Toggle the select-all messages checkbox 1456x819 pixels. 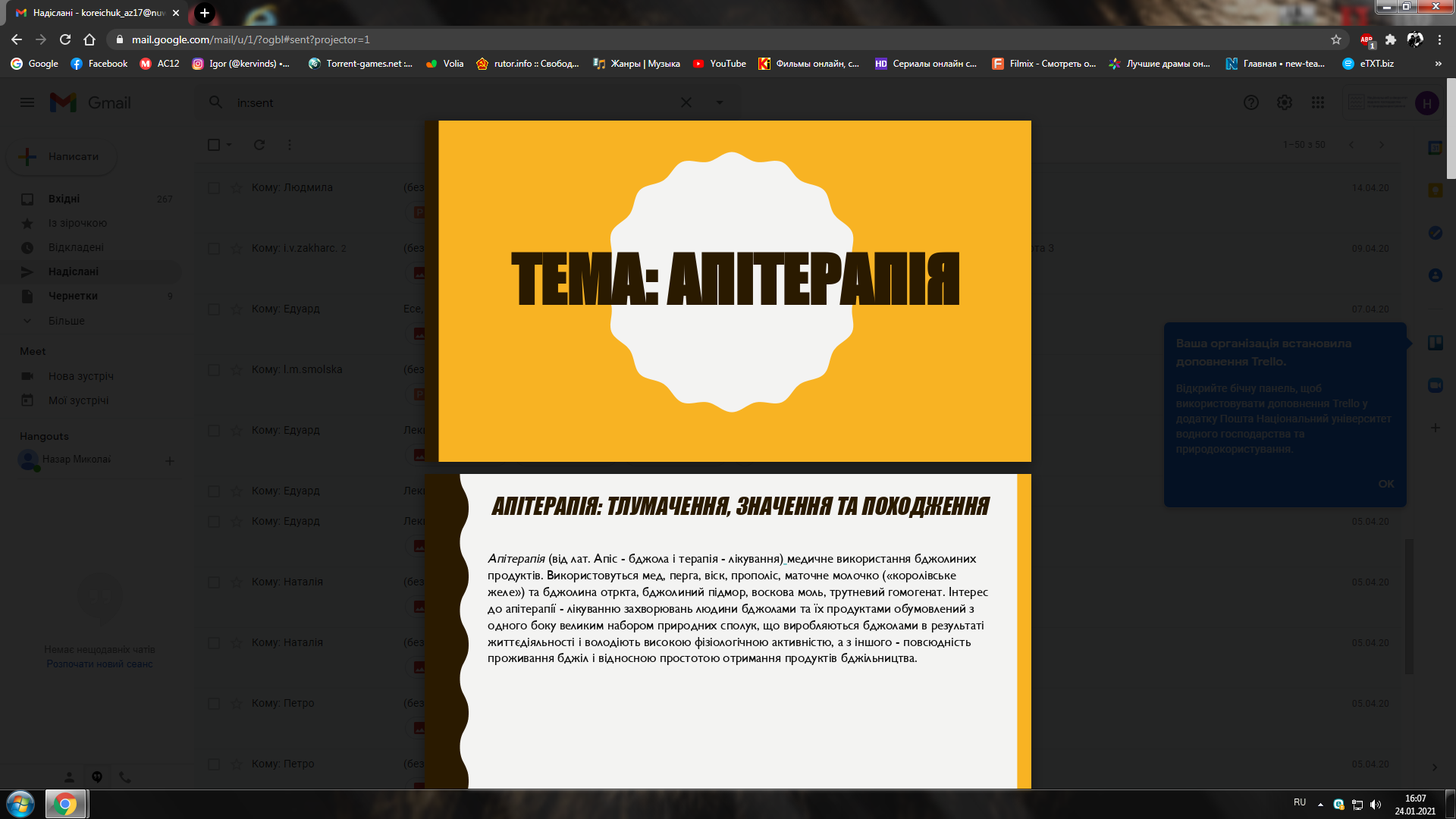click(x=214, y=145)
